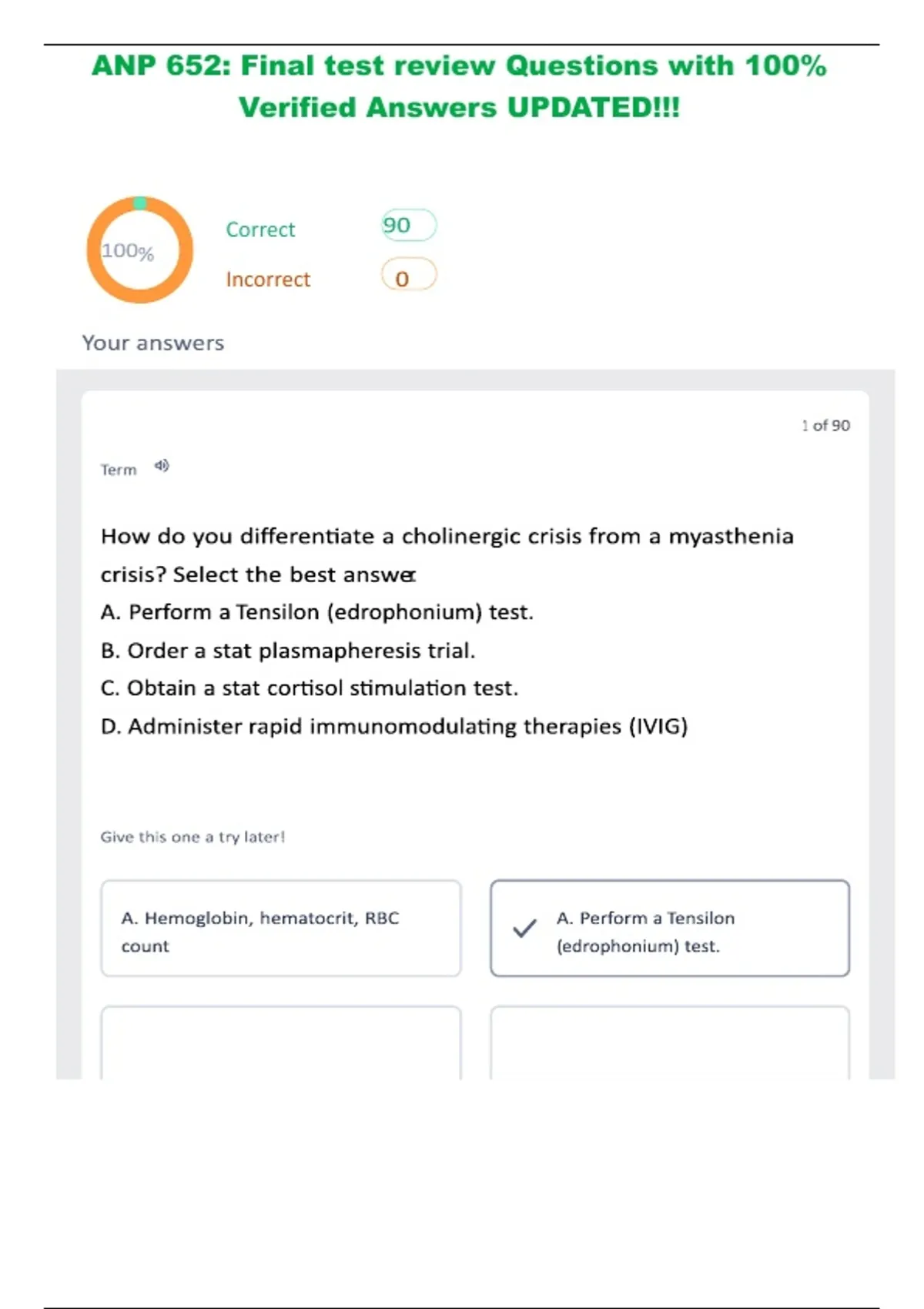Click the checkmark icon on the Tensilon answer card
The image size is (924, 1309).
pos(524,928)
